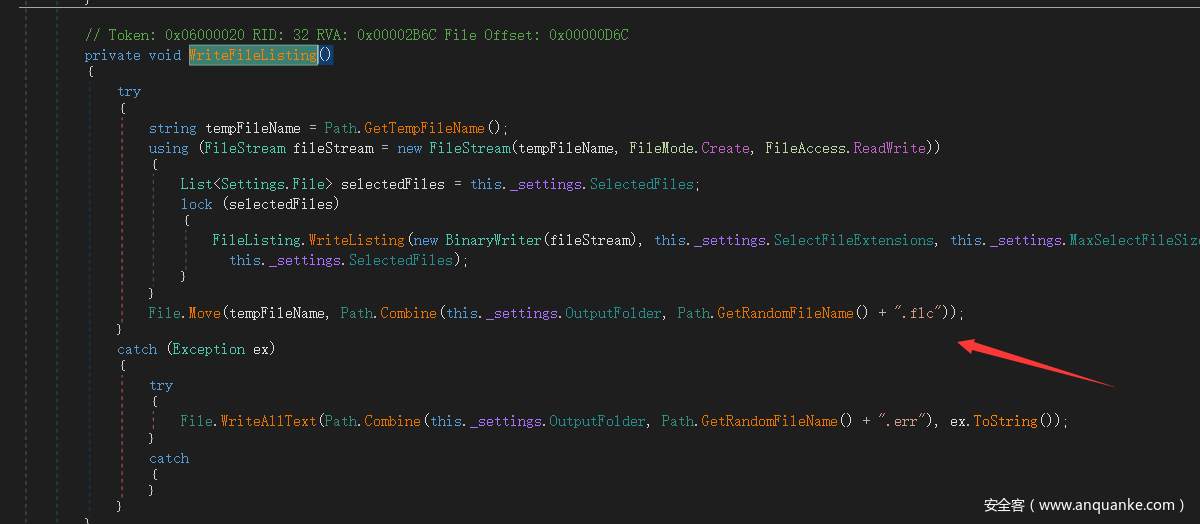Click the List<Settings.File> type declaration
Screen dimensions: 1200x524
pyautogui.click(x=260, y=185)
